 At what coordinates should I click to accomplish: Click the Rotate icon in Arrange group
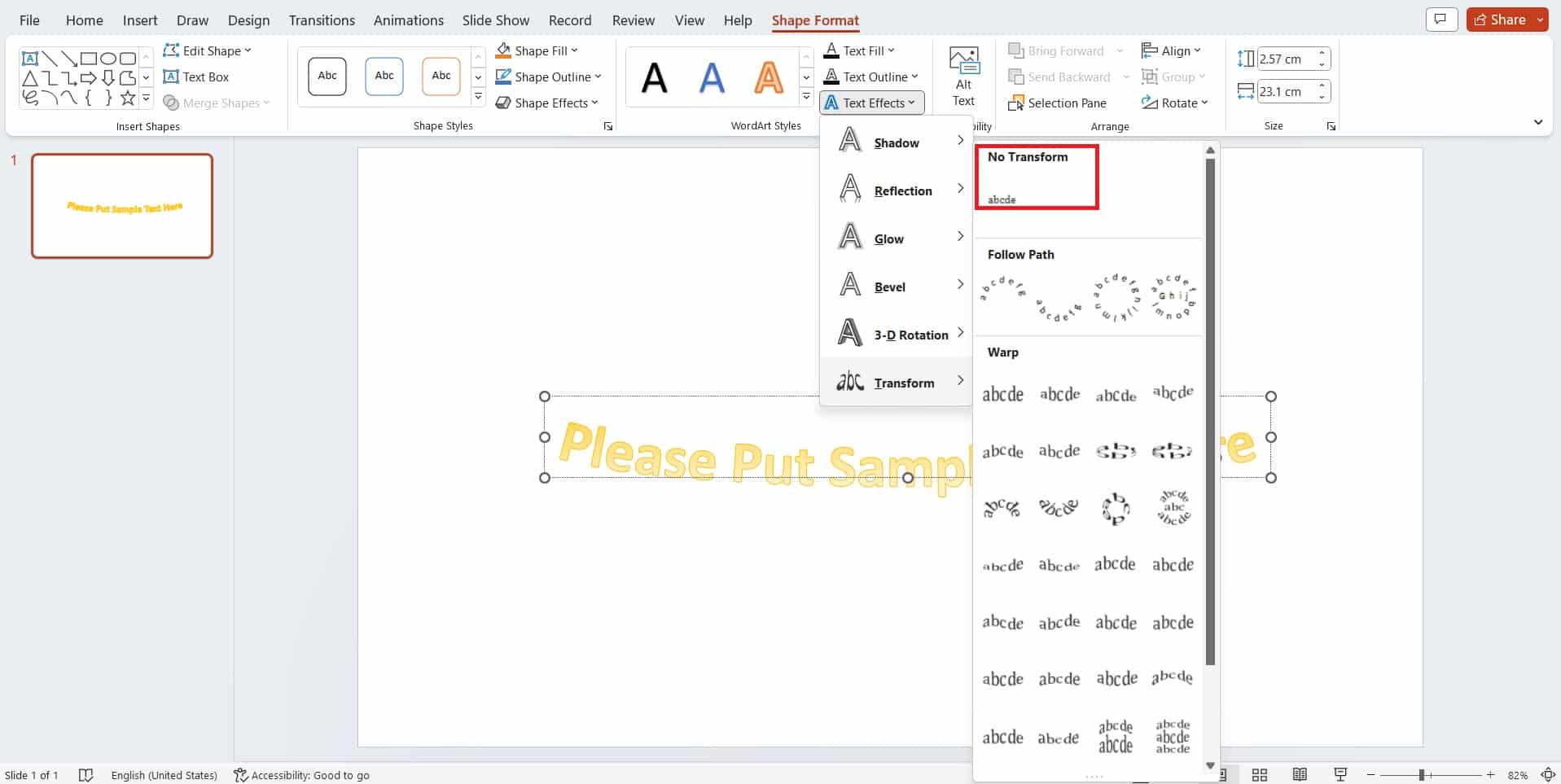[x=1150, y=103]
